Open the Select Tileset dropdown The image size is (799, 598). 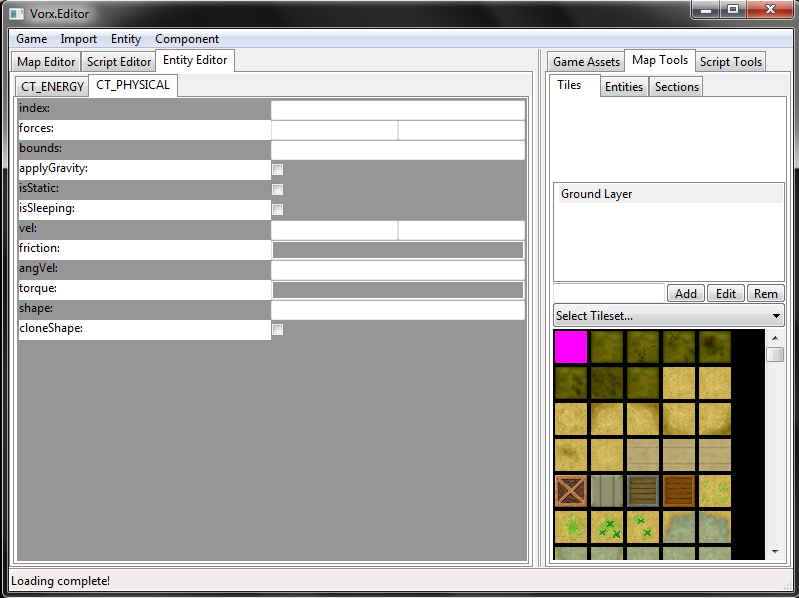pyautogui.click(x=668, y=316)
